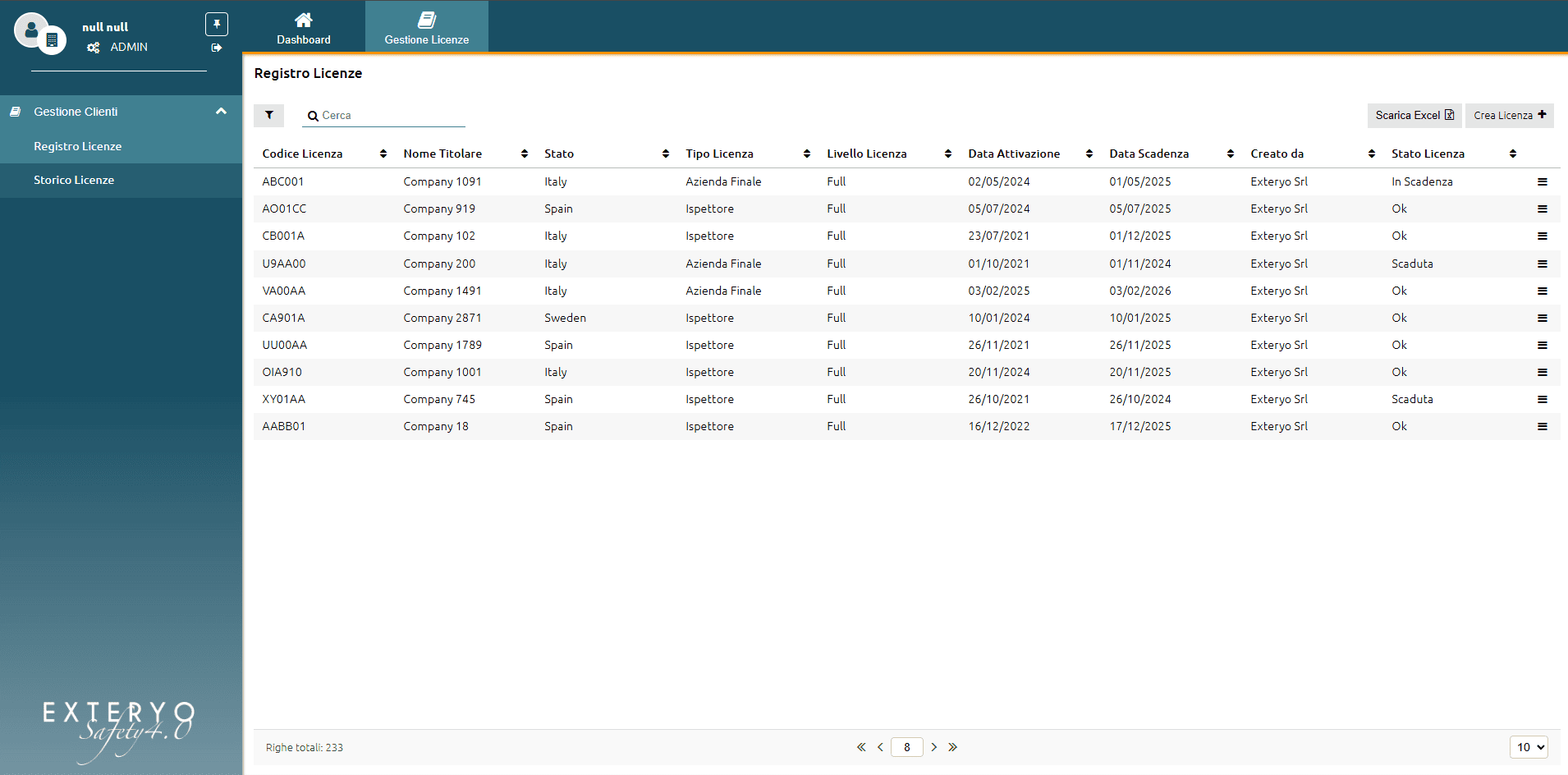
Task: Switch to Gestione Licenze tab
Action: (x=427, y=27)
